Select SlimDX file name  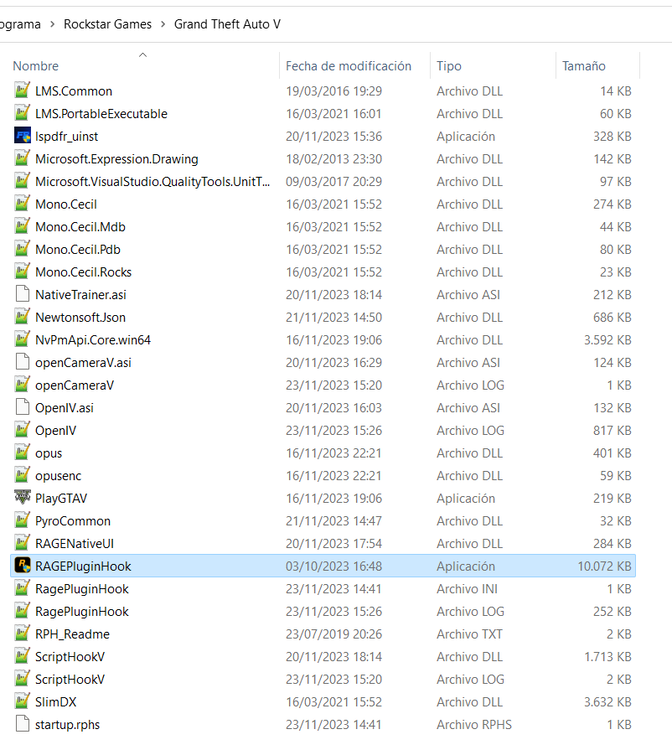coord(56,702)
